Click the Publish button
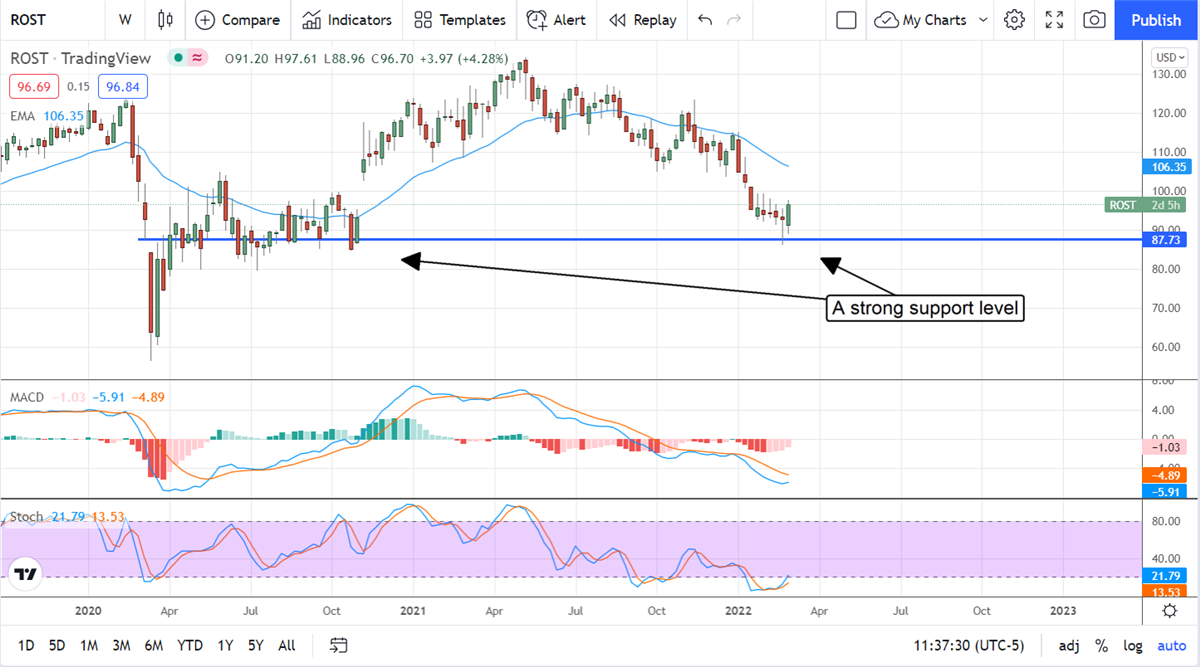The width and height of the screenshot is (1200, 667). [1155, 20]
